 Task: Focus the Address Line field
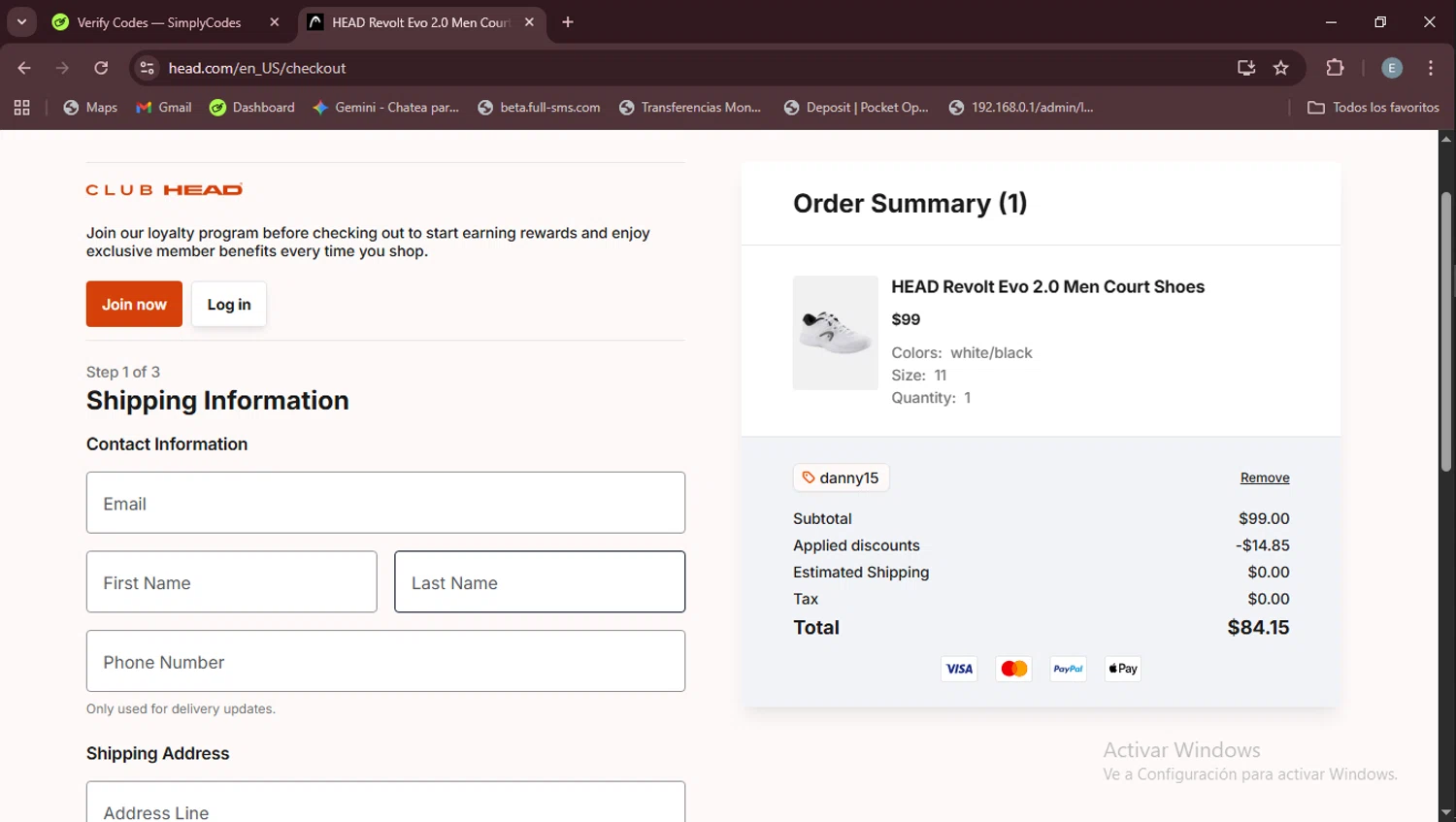click(x=385, y=802)
